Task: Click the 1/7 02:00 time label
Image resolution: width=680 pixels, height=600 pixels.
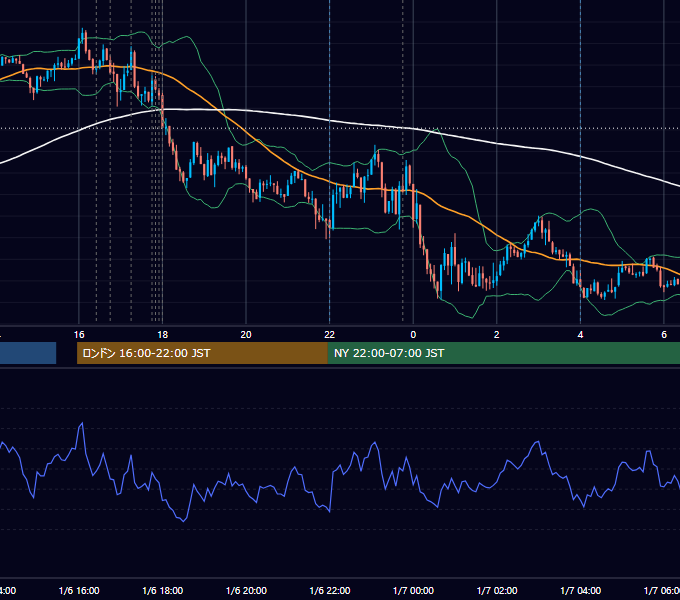Action: pyautogui.click(x=497, y=590)
